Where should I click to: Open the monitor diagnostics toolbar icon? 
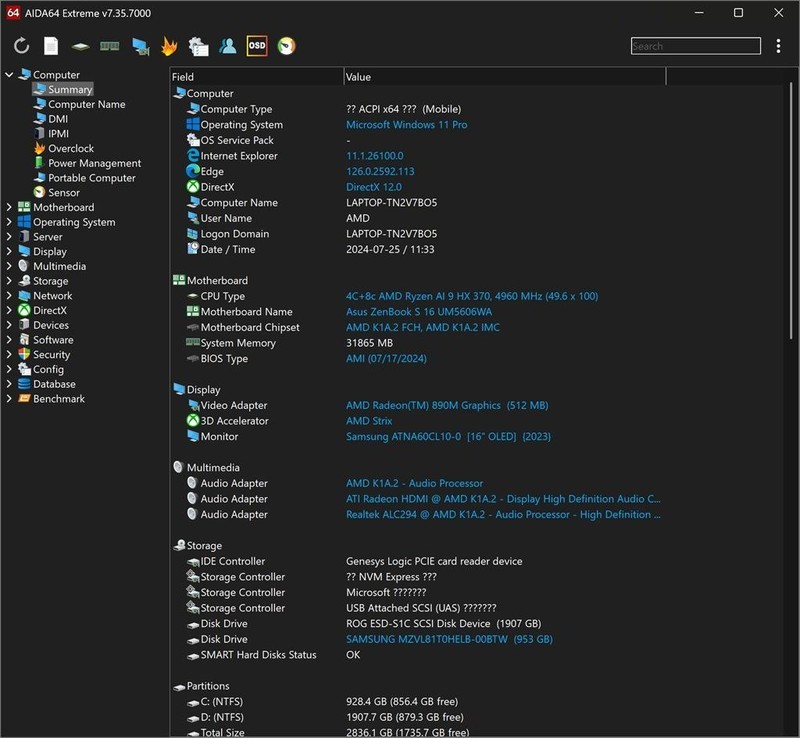click(140, 46)
